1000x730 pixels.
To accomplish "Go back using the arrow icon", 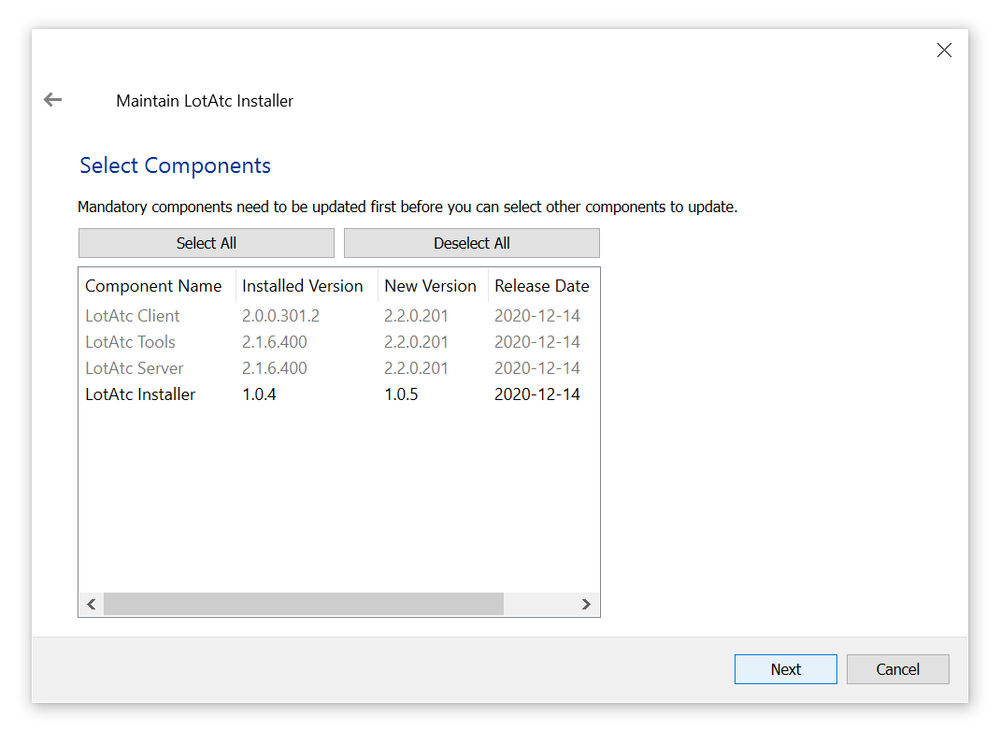I will pyautogui.click(x=53, y=99).
